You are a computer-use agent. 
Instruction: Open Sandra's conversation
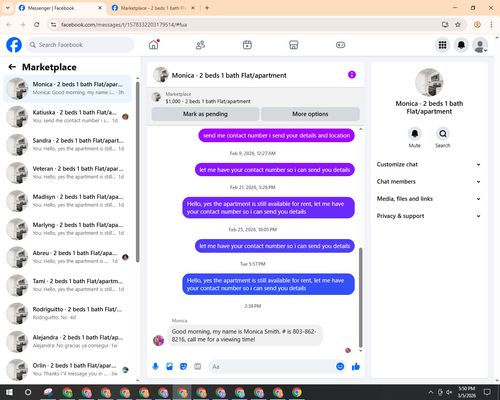pyautogui.click(x=67, y=145)
